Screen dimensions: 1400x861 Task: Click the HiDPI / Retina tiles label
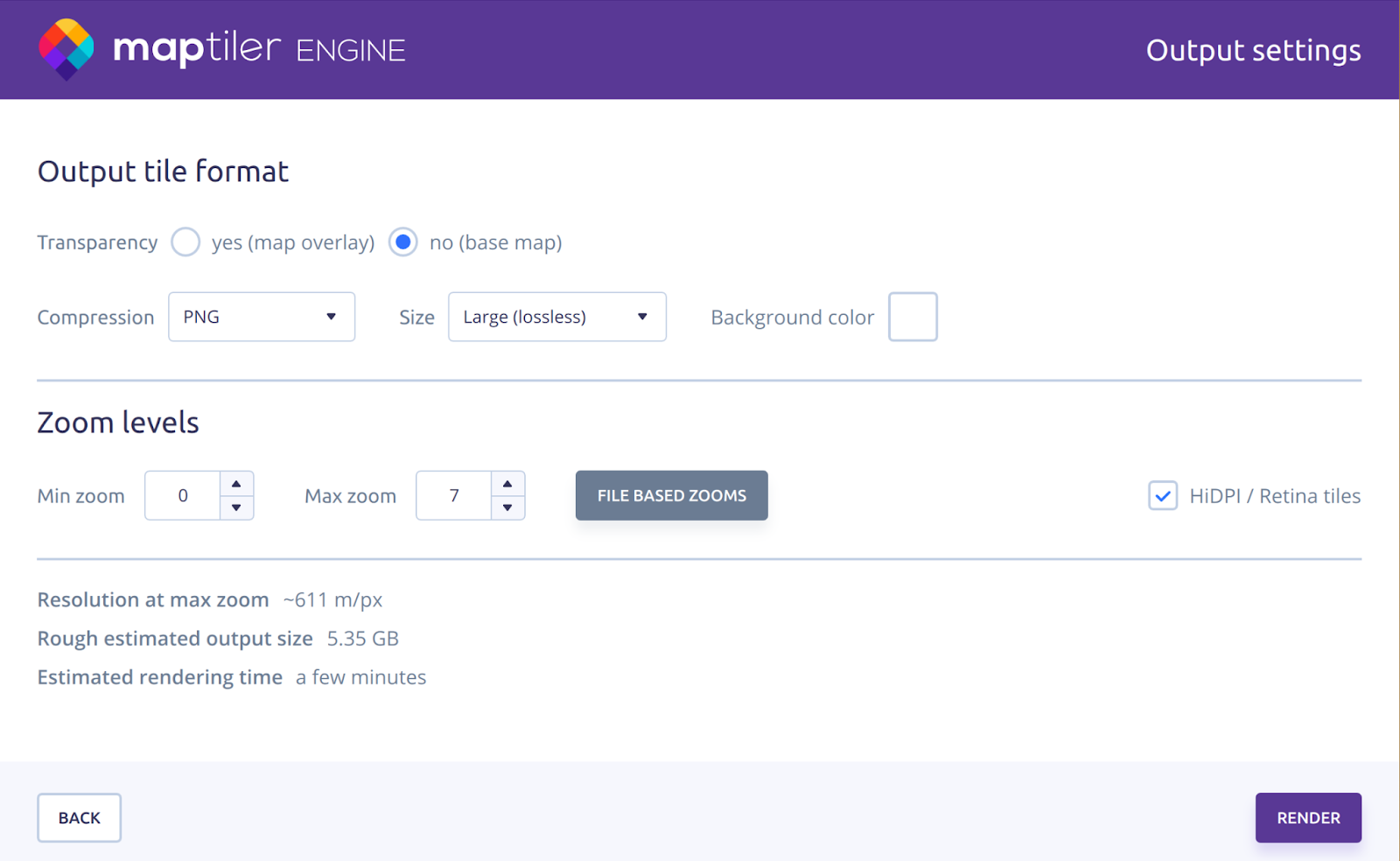[1274, 496]
